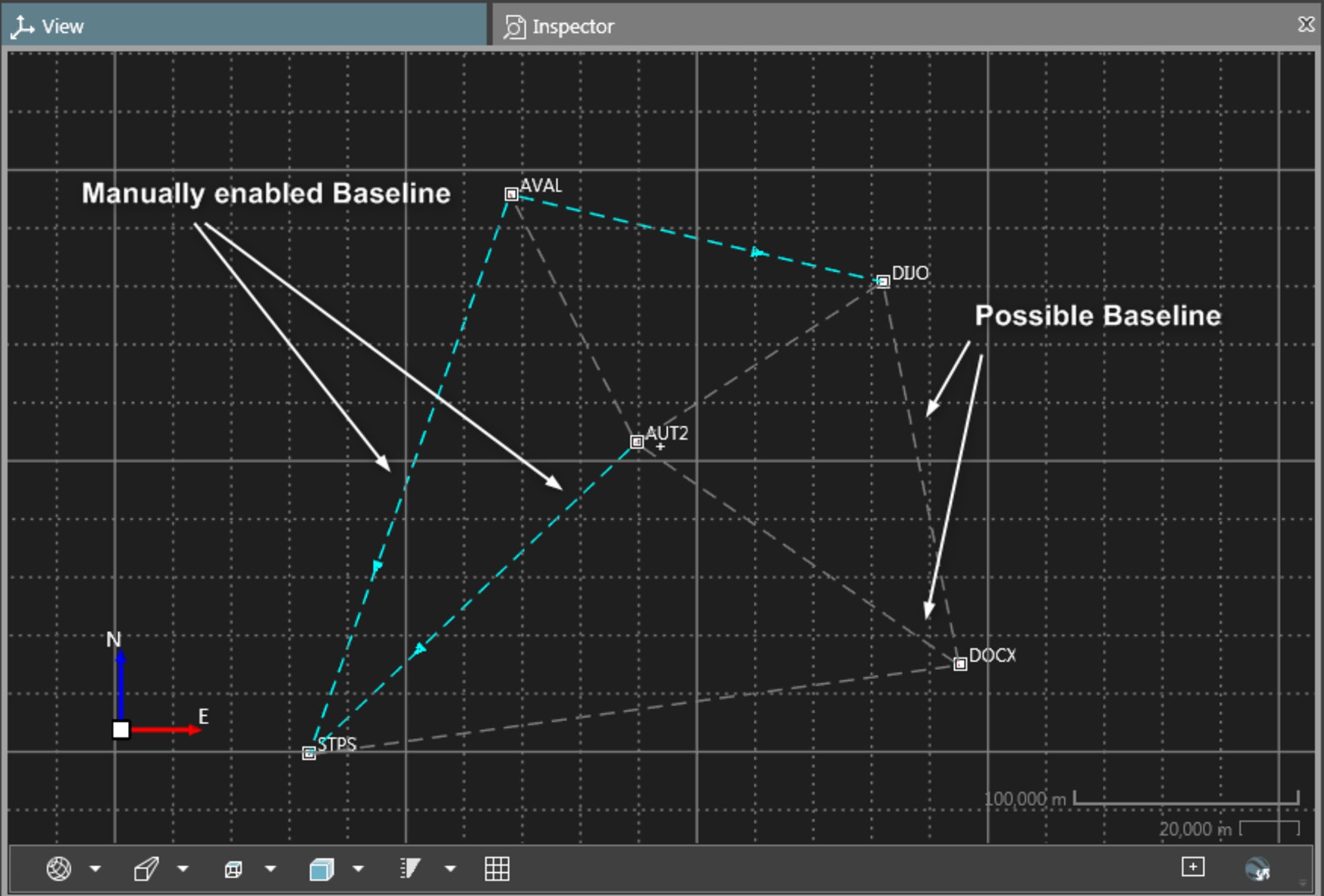The image size is (1324, 896).
Task: Click the STPS station label
Action: click(337, 744)
